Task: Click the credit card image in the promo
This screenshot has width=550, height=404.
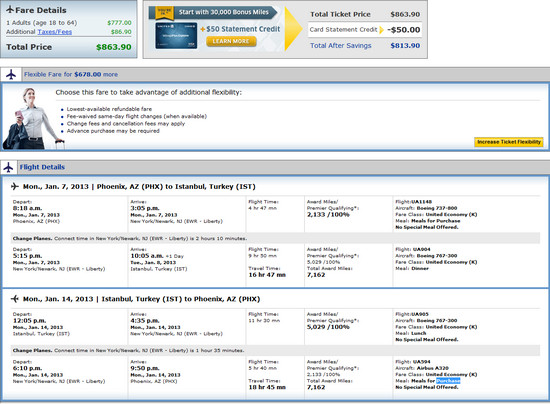Action: [176, 35]
